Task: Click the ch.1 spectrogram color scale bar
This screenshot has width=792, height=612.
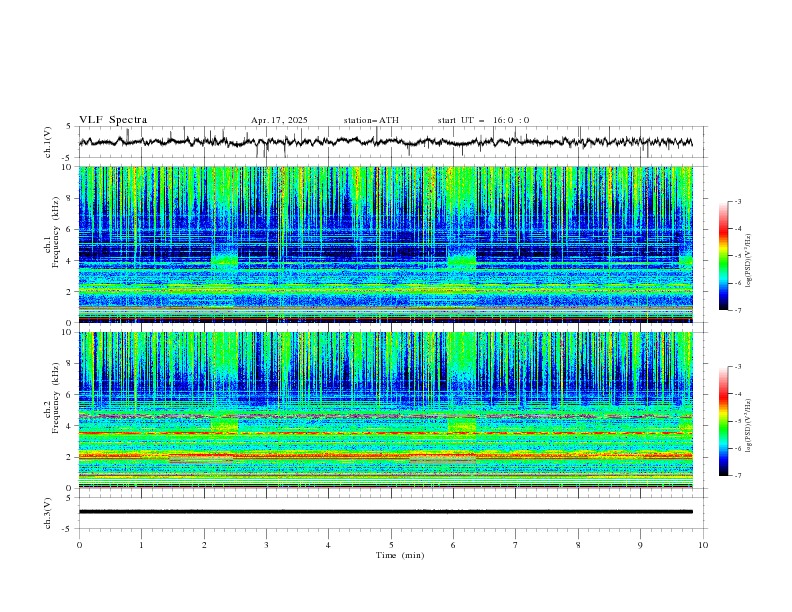Action: [724, 256]
